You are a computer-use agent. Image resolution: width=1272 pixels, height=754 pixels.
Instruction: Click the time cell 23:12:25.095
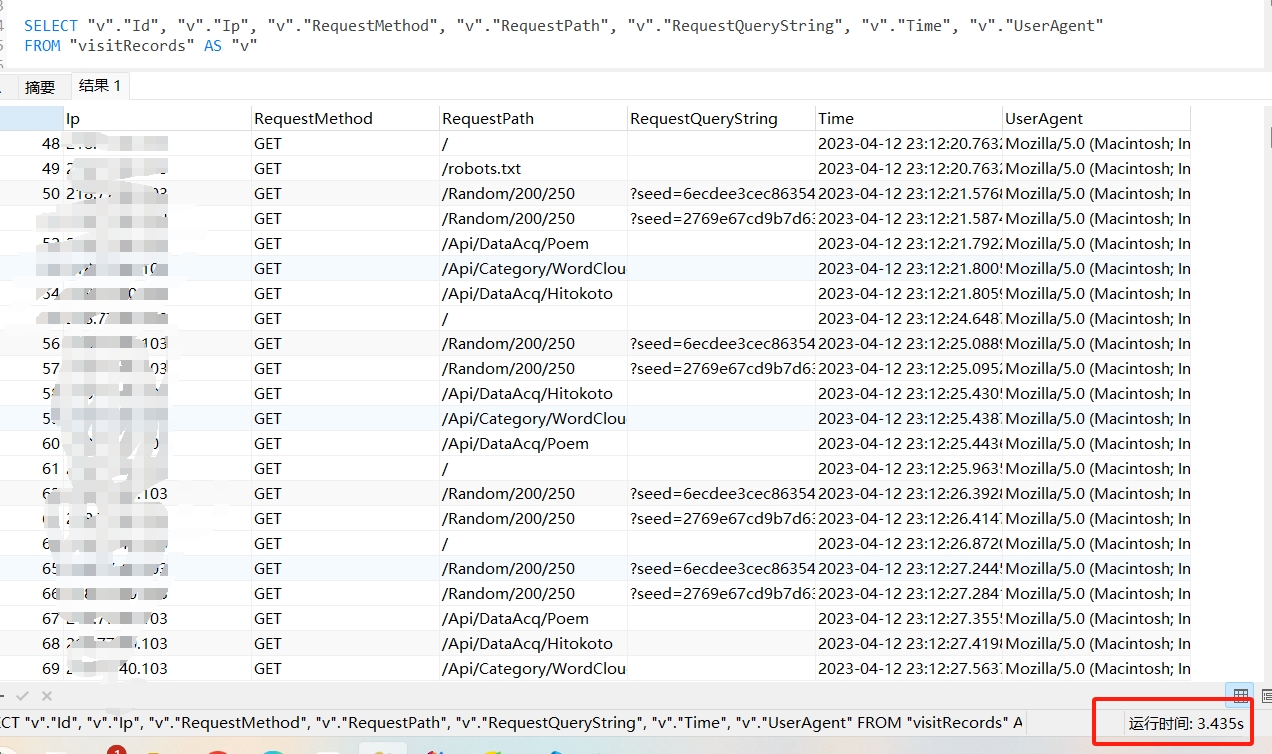click(x=909, y=368)
